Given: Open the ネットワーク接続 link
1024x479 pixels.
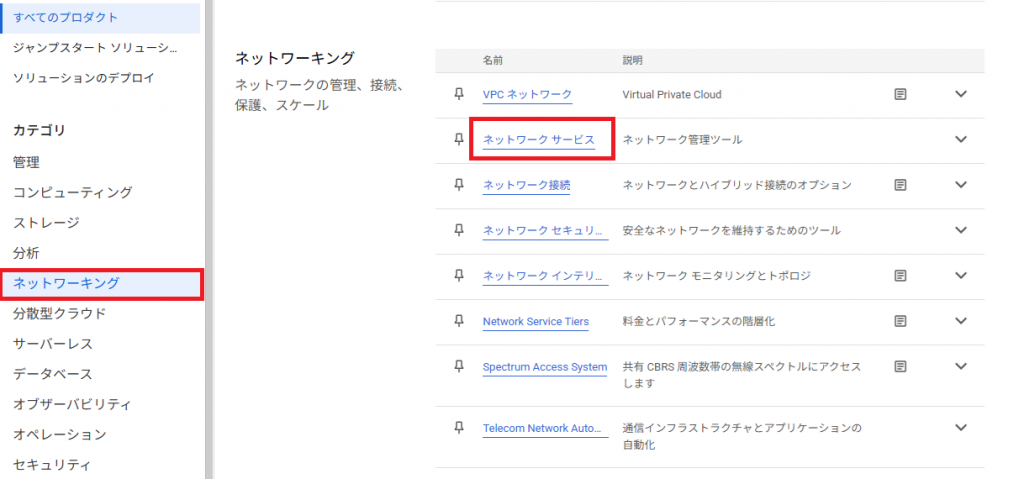Looking at the screenshot, I should pos(526,185).
